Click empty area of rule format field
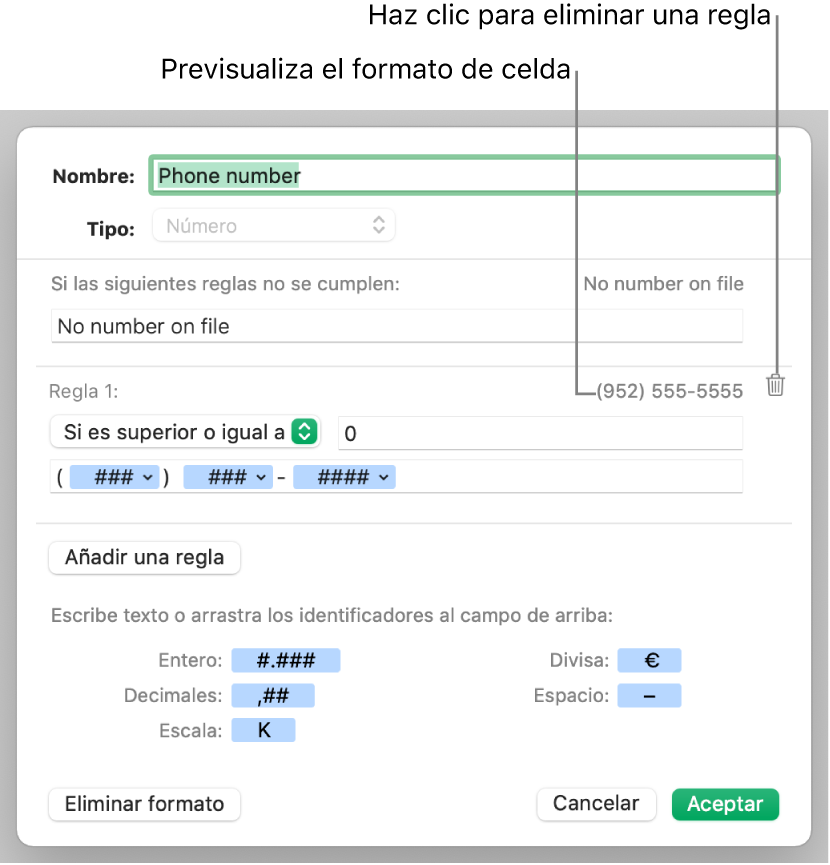830x865 pixels. click(570, 478)
